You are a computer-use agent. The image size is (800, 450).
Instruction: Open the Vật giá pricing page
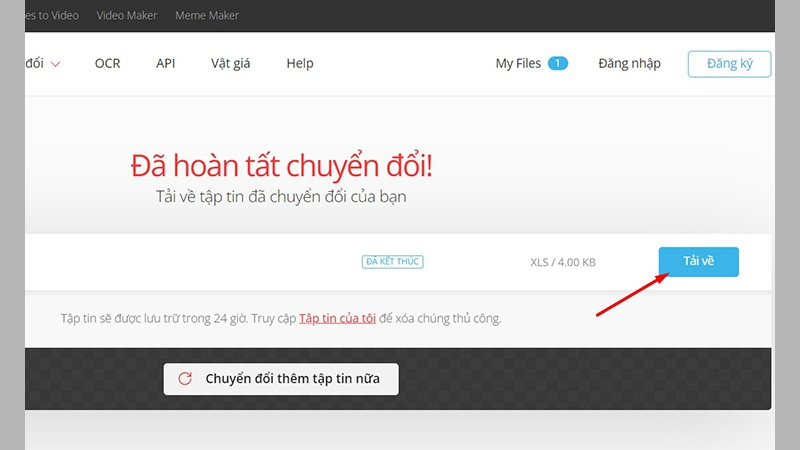(231, 64)
